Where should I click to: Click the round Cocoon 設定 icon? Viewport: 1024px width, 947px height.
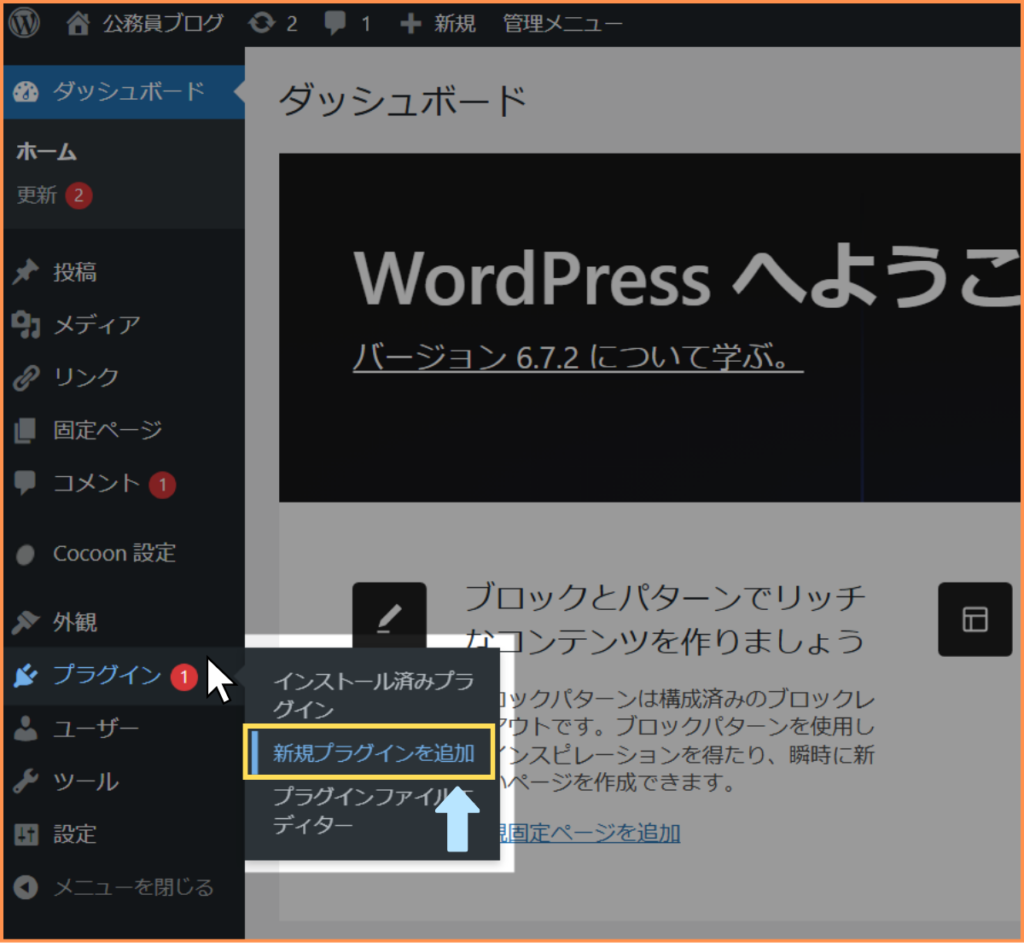pos(25,554)
